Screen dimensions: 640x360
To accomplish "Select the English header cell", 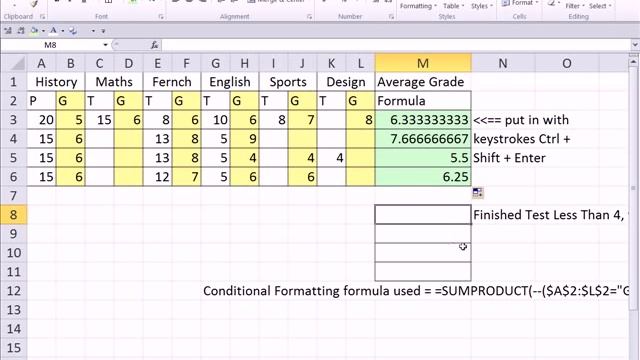I will (x=230, y=82).
